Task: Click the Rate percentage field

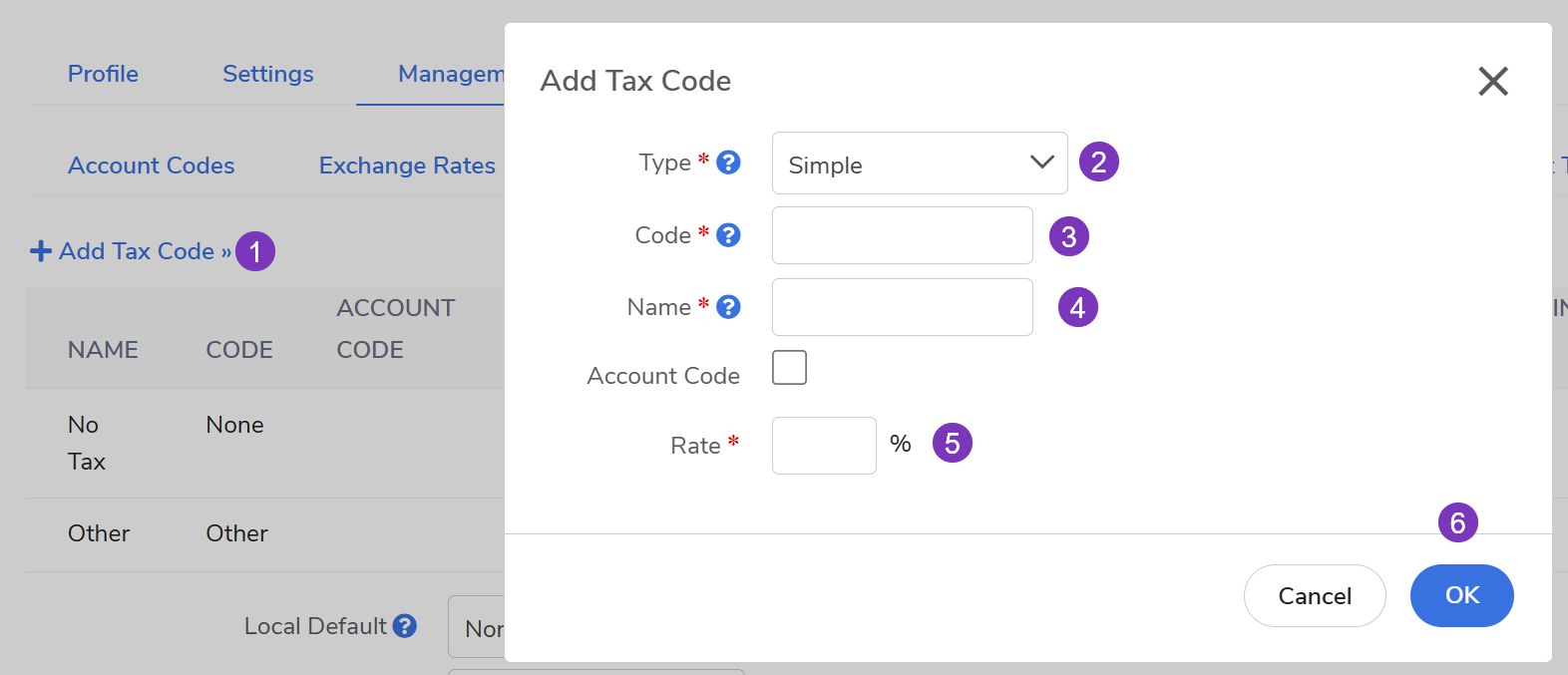Action: coord(824,446)
